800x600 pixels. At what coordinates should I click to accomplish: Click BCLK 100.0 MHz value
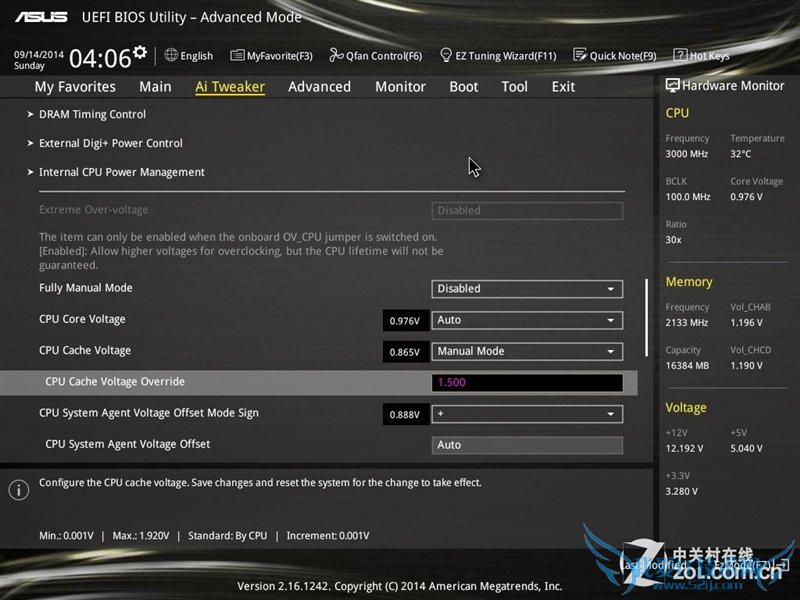[x=688, y=197]
